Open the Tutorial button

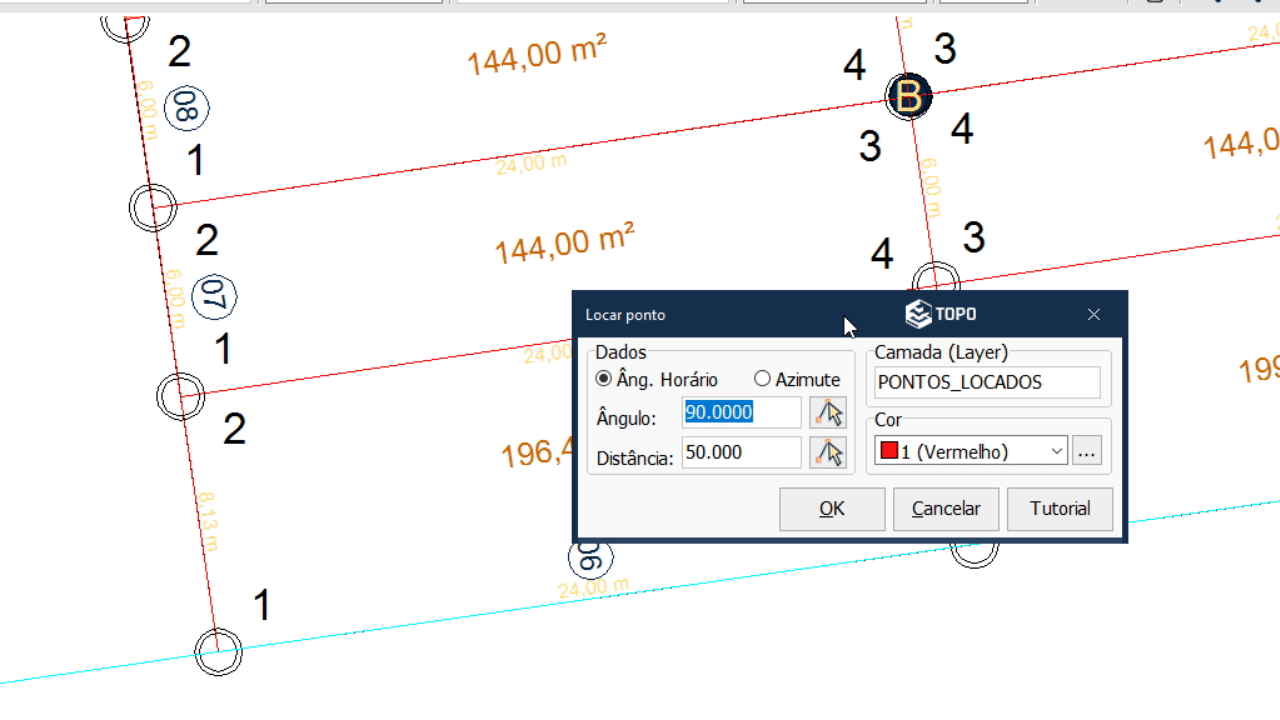click(1060, 509)
